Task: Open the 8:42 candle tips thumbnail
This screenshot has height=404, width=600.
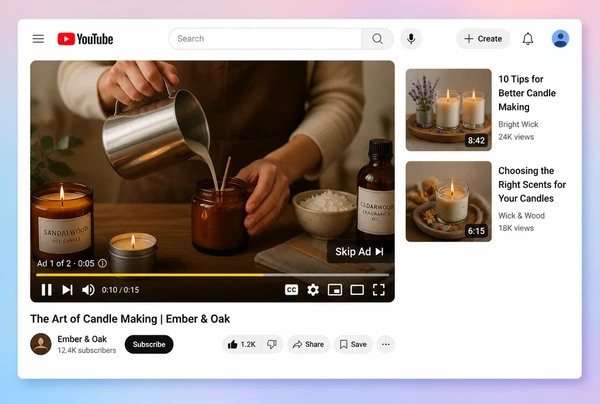Action: (448, 110)
